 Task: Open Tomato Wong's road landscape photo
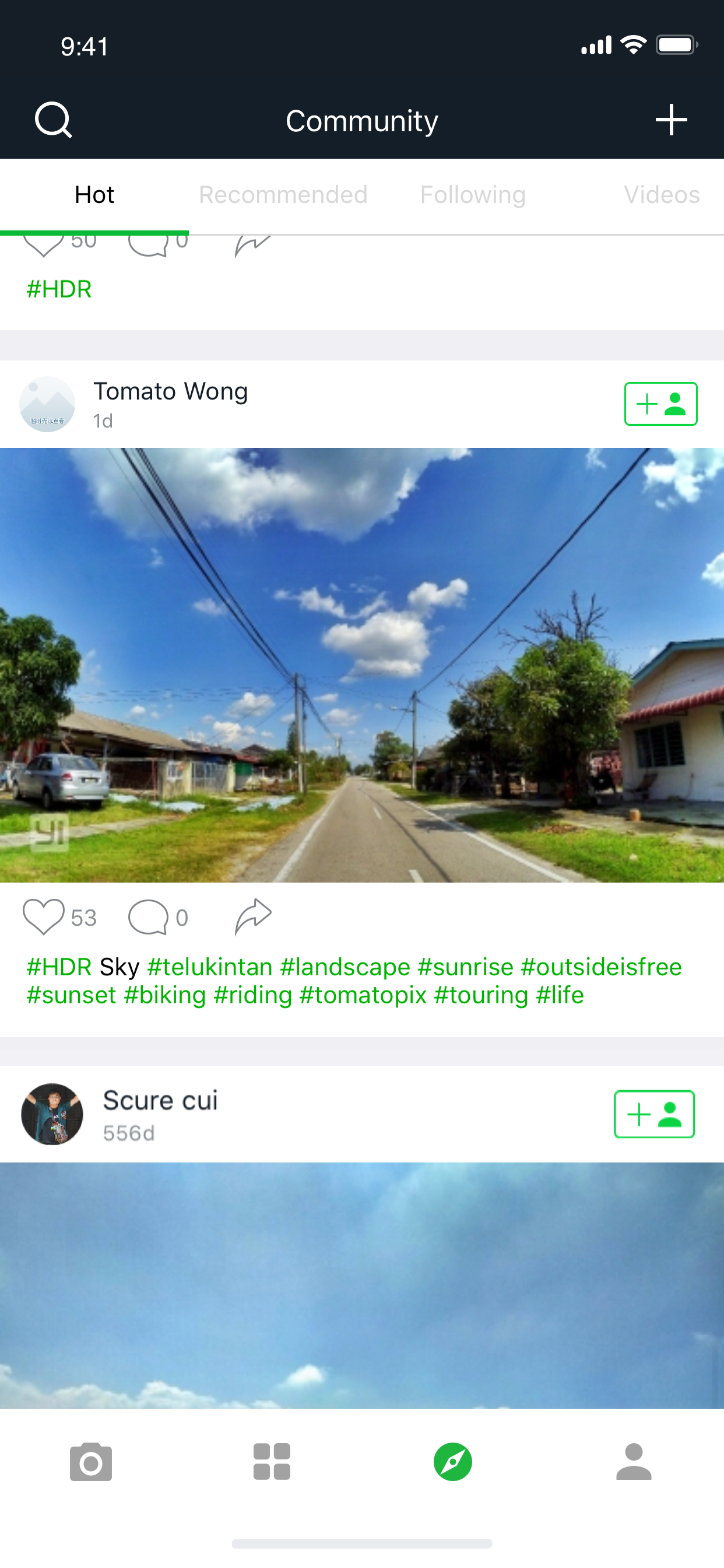[x=362, y=666]
